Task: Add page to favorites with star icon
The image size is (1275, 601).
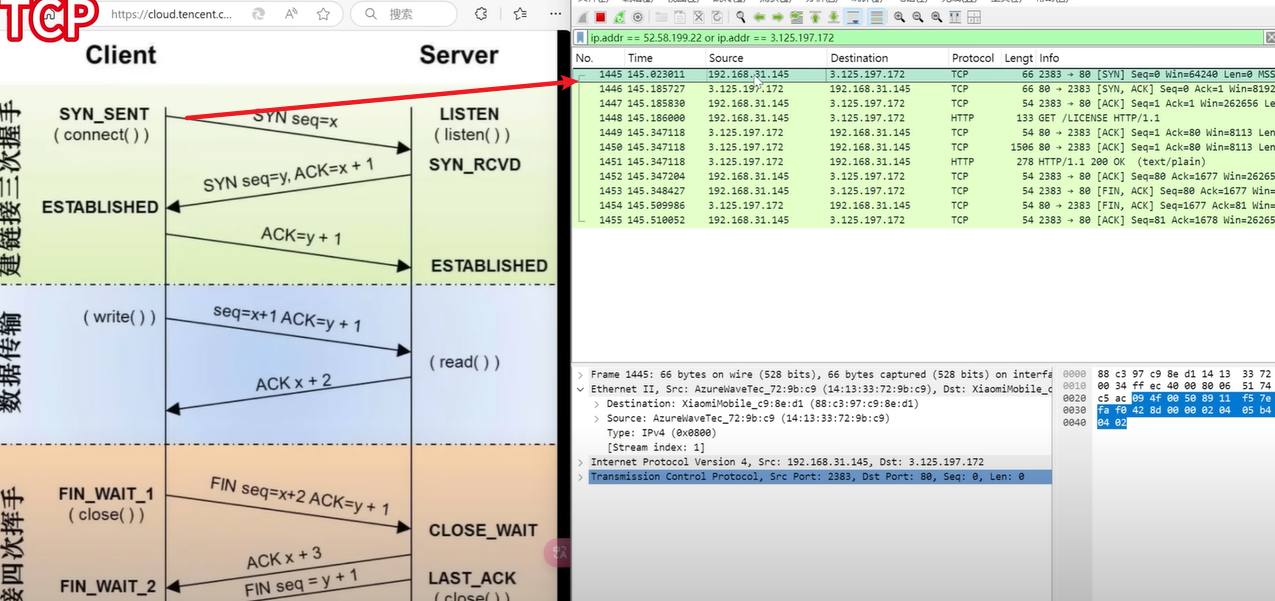Action: click(323, 14)
